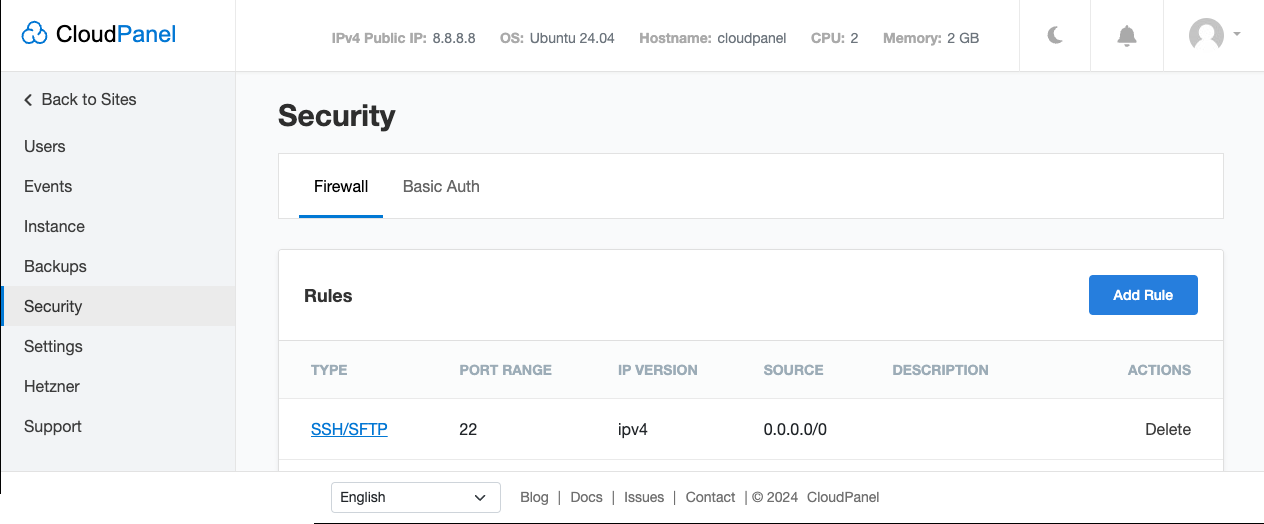Select Security in the sidebar
Screen dimensions: 1264x524
pyautogui.click(x=53, y=306)
